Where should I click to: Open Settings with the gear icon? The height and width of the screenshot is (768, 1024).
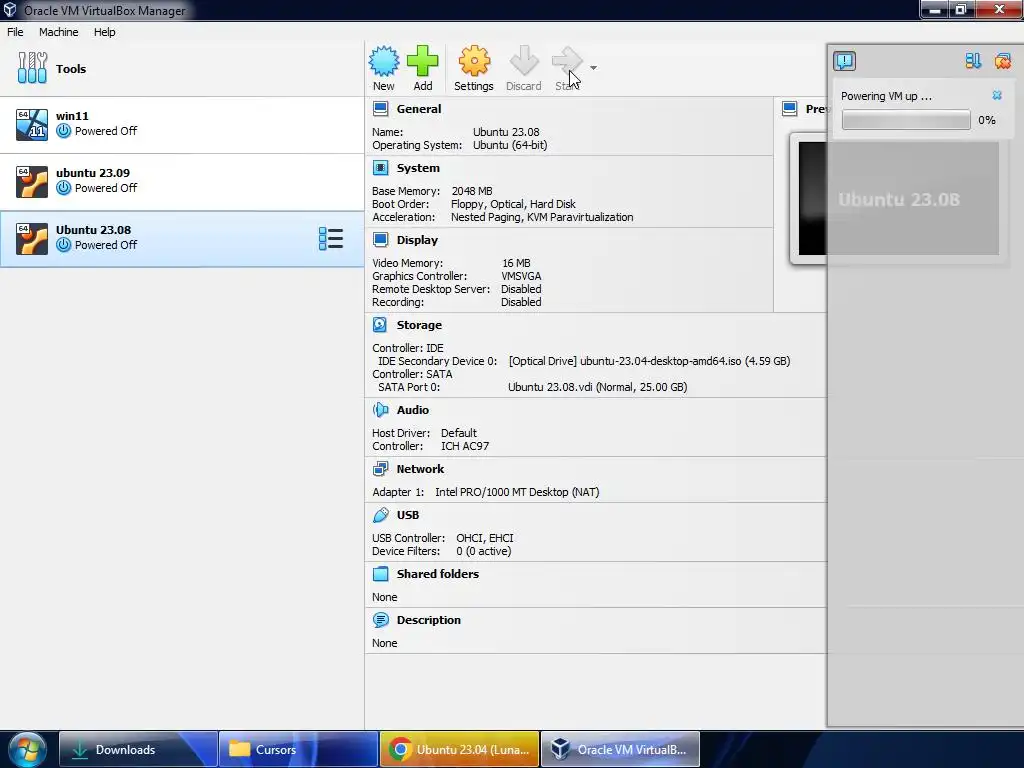(473, 61)
